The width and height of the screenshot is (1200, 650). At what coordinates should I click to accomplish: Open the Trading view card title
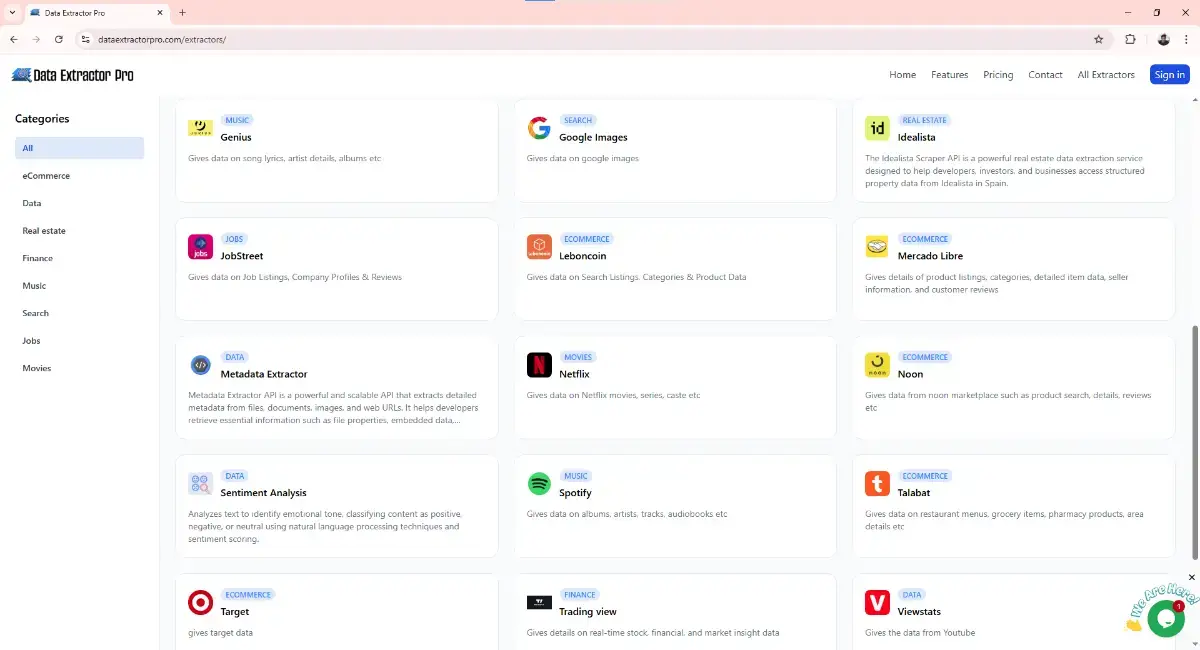click(588, 612)
